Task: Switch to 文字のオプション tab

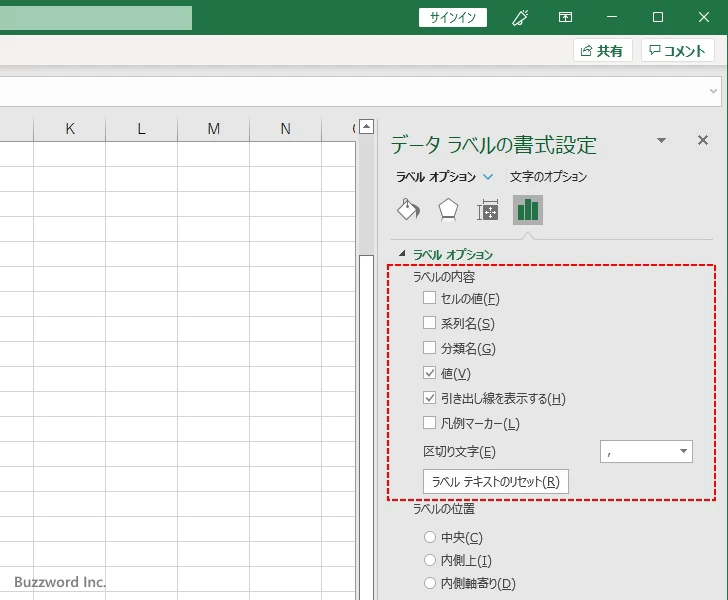Action: pyautogui.click(x=548, y=177)
